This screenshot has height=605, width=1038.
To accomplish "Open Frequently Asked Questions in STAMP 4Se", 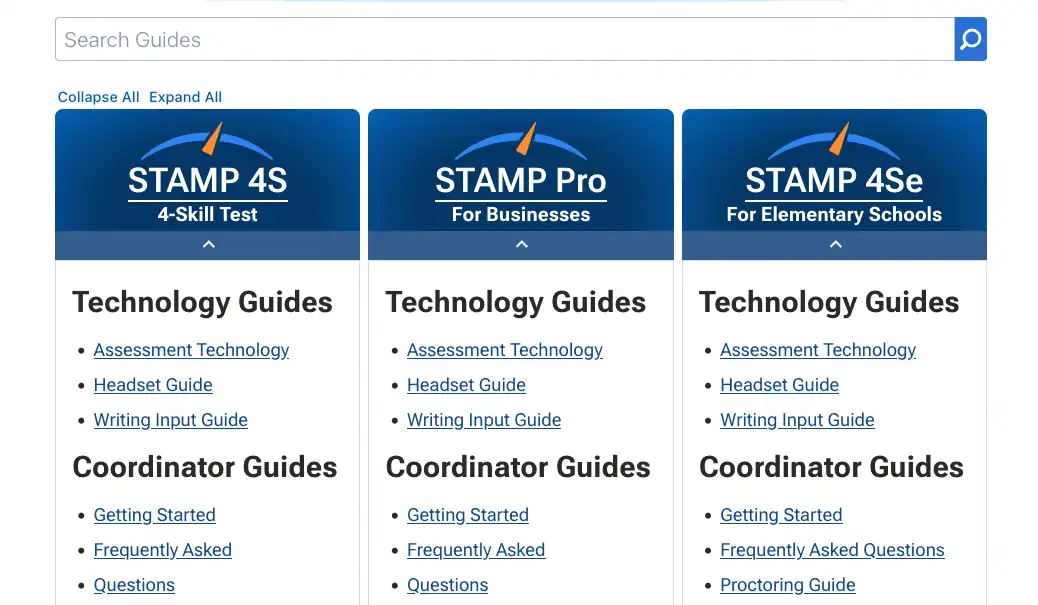I will 832,550.
